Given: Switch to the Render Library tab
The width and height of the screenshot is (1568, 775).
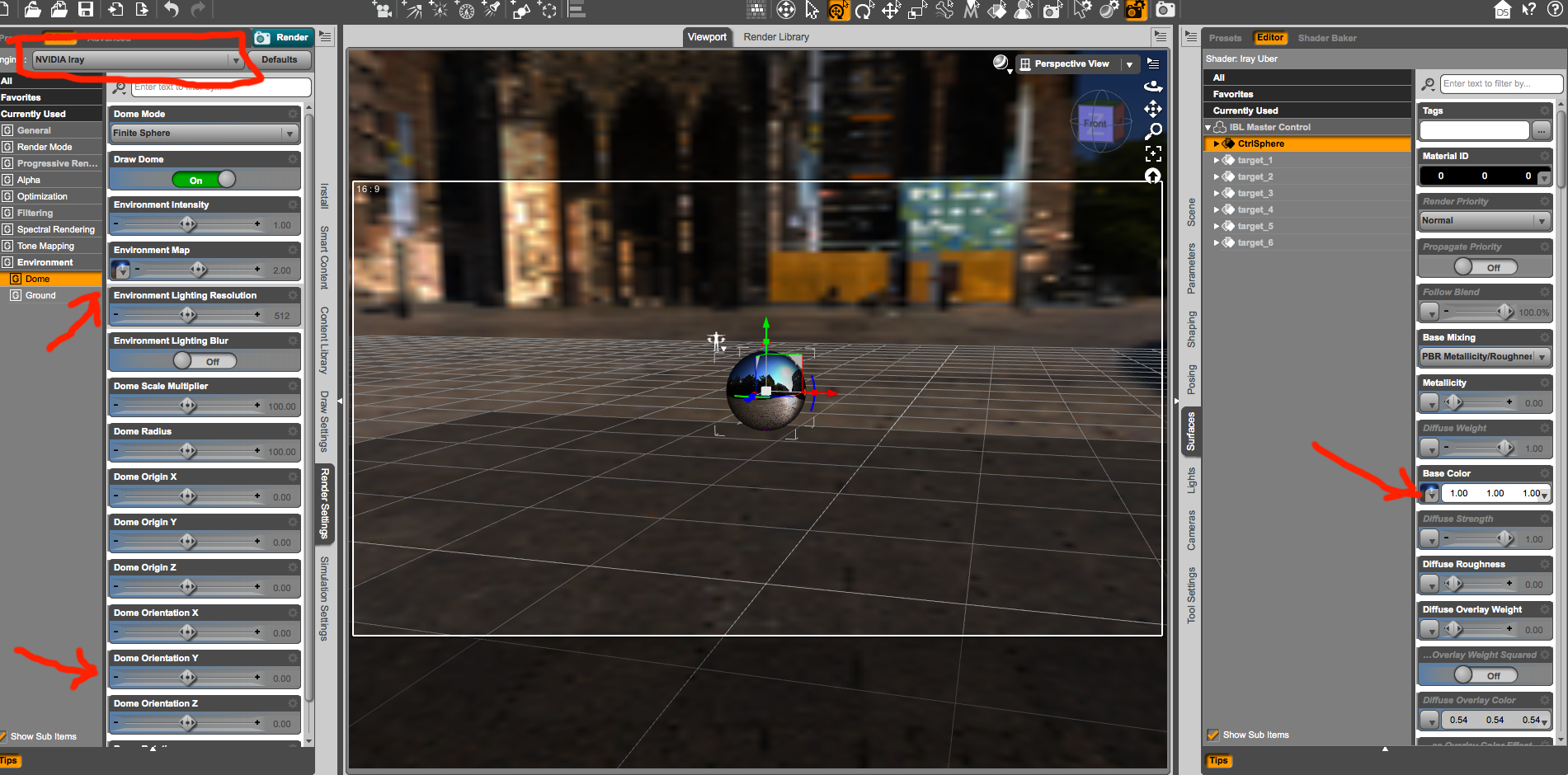Looking at the screenshot, I should 776,37.
